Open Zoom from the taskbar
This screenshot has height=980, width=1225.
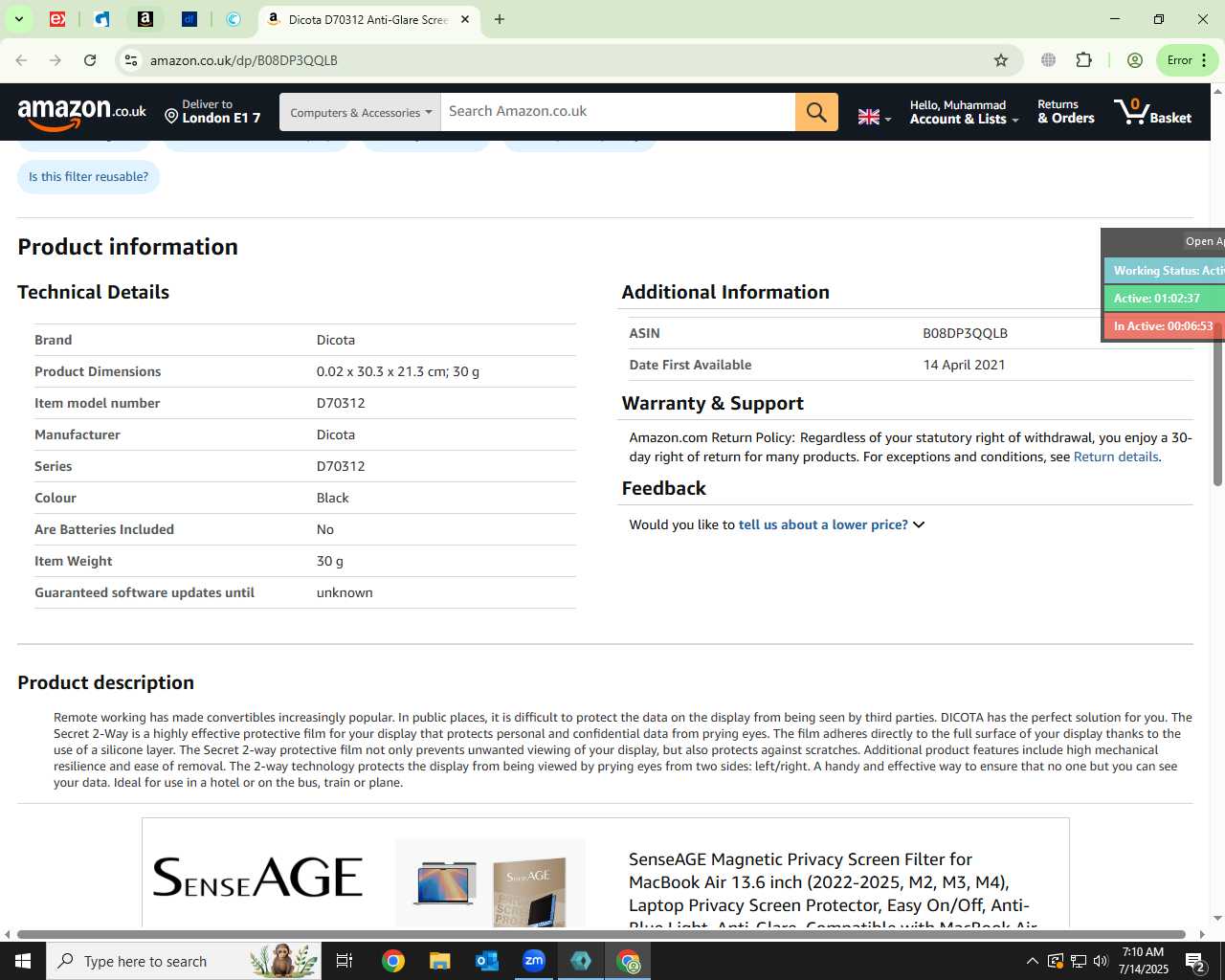click(534, 961)
